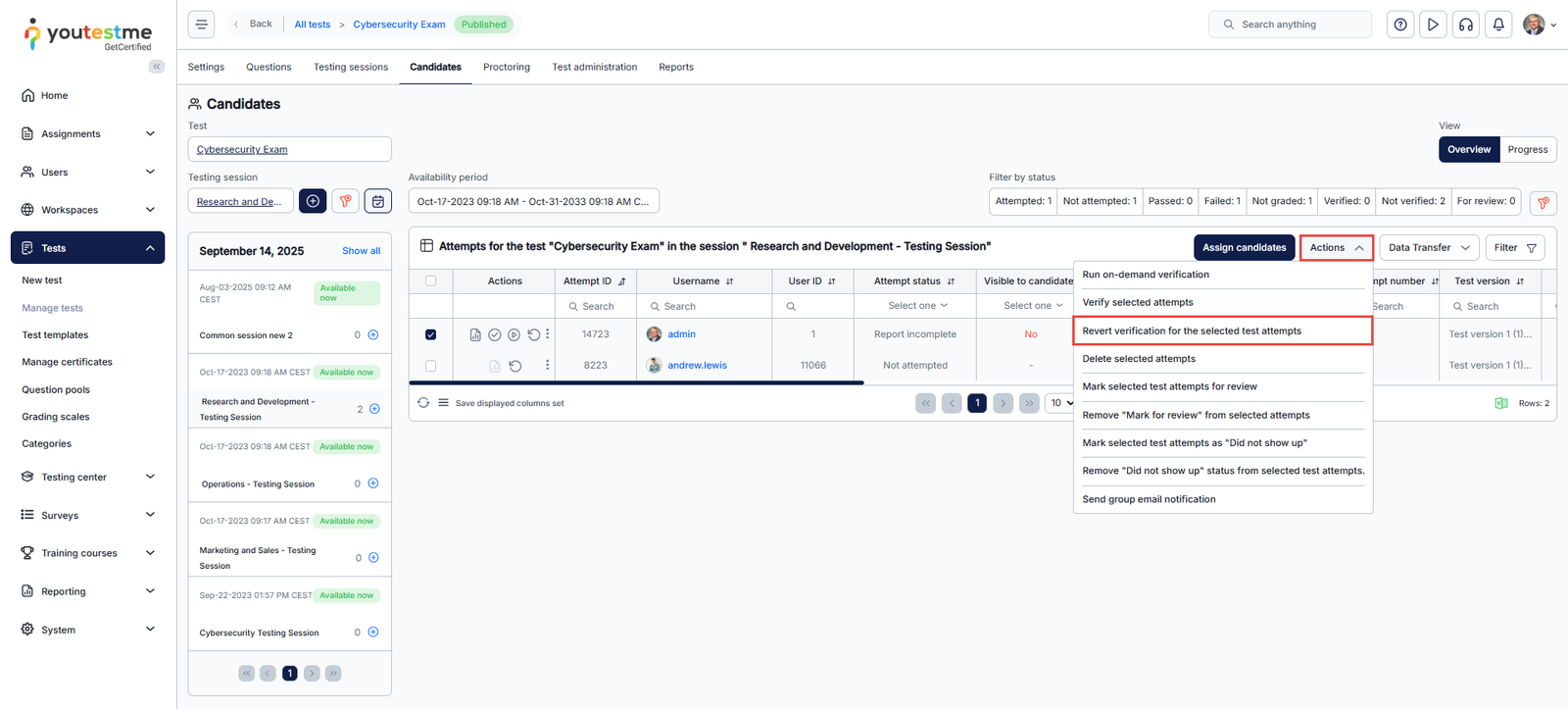The width and height of the screenshot is (1568, 710).
Task: Clear status filter with the red funnel icon
Action: [1543, 202]
